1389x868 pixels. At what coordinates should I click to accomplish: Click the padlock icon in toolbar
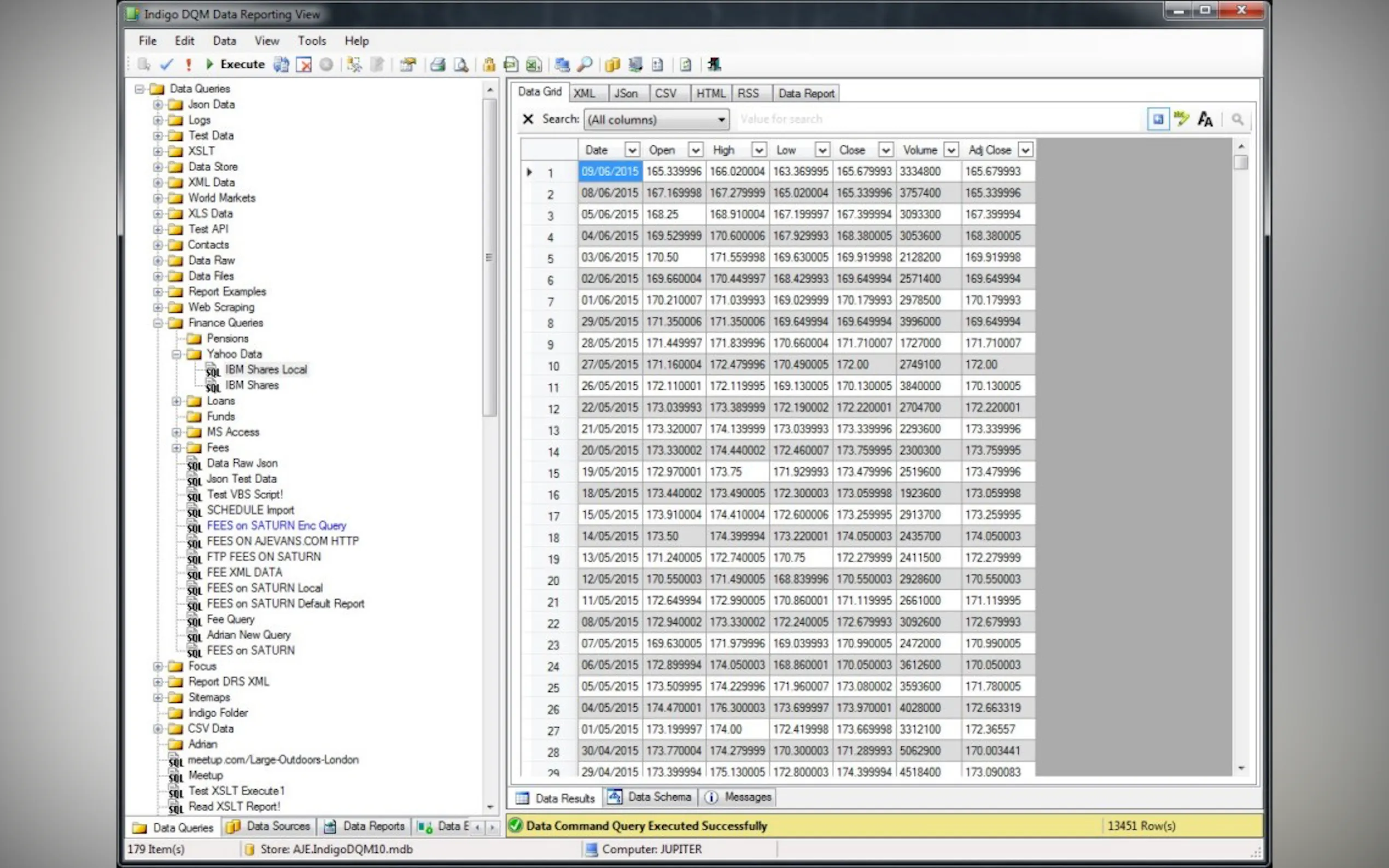[x=489, y=65]
